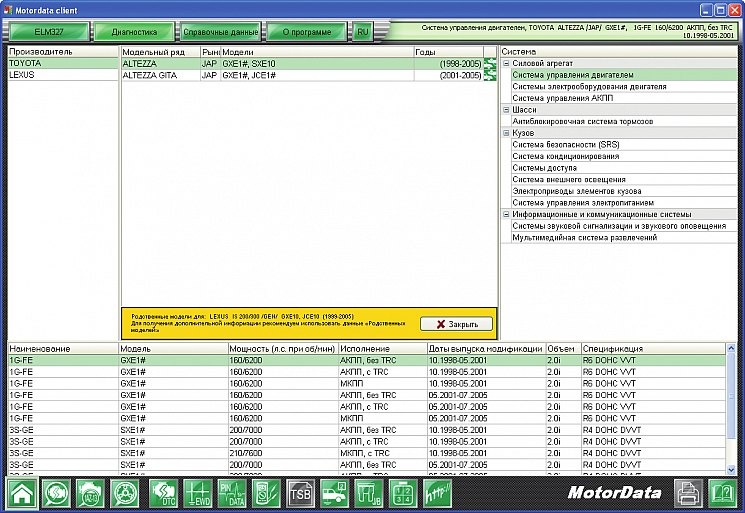This screenshot has width=745, height=513.
Task: Select Мультимедийная система развлечений
Action: (x=624, y=238)
